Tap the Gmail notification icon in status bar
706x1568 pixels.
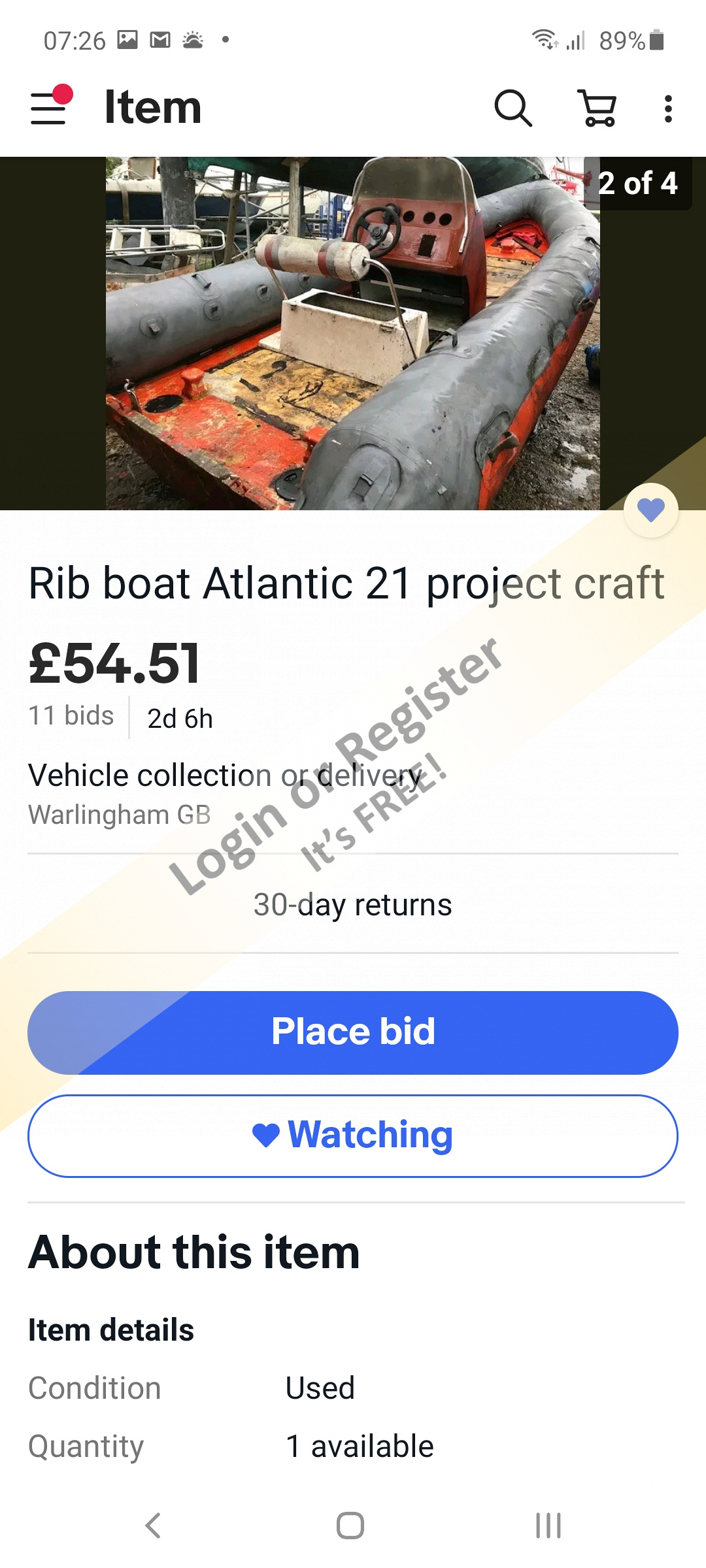[160, 41]
